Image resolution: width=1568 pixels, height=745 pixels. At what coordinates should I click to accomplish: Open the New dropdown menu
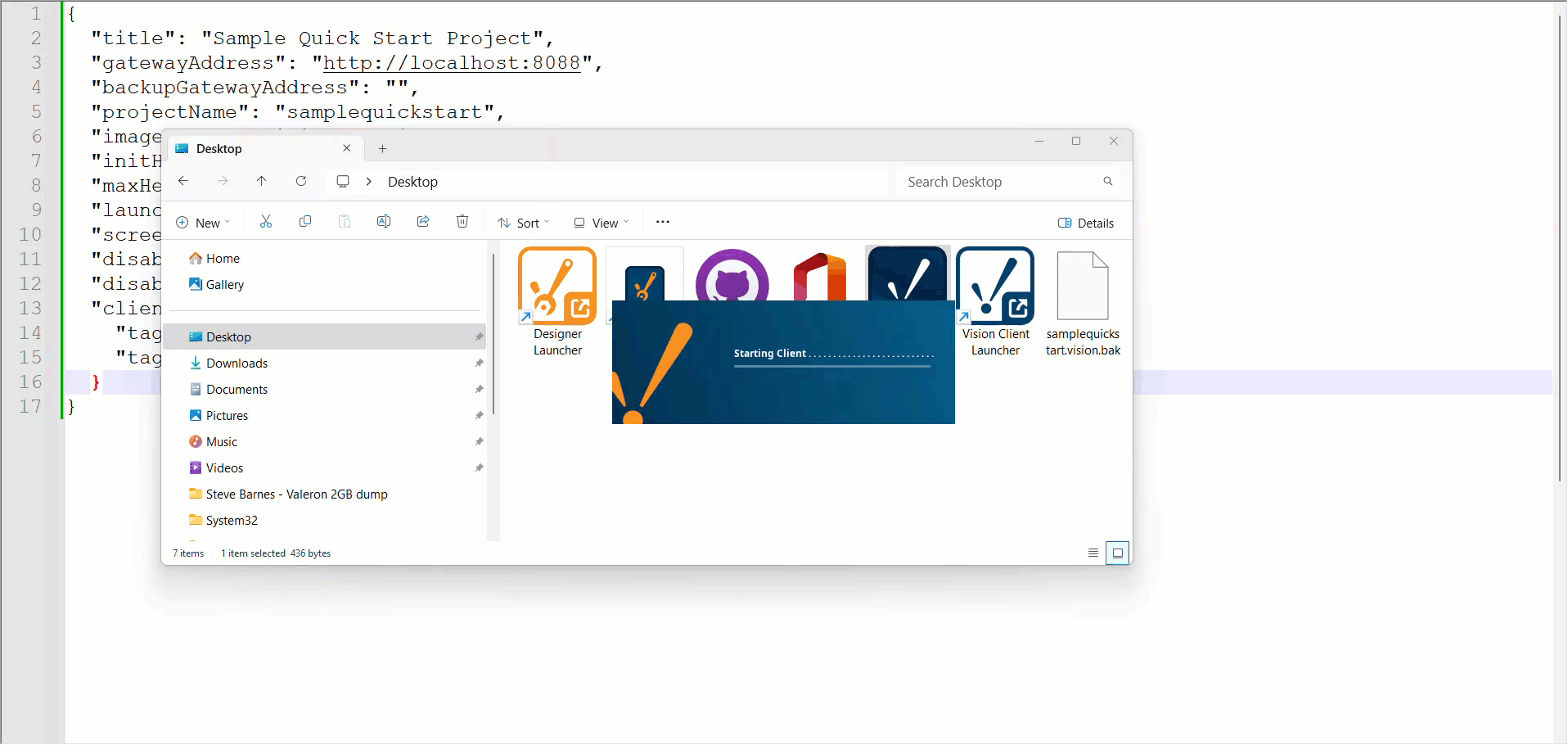[x=204, y=223]
